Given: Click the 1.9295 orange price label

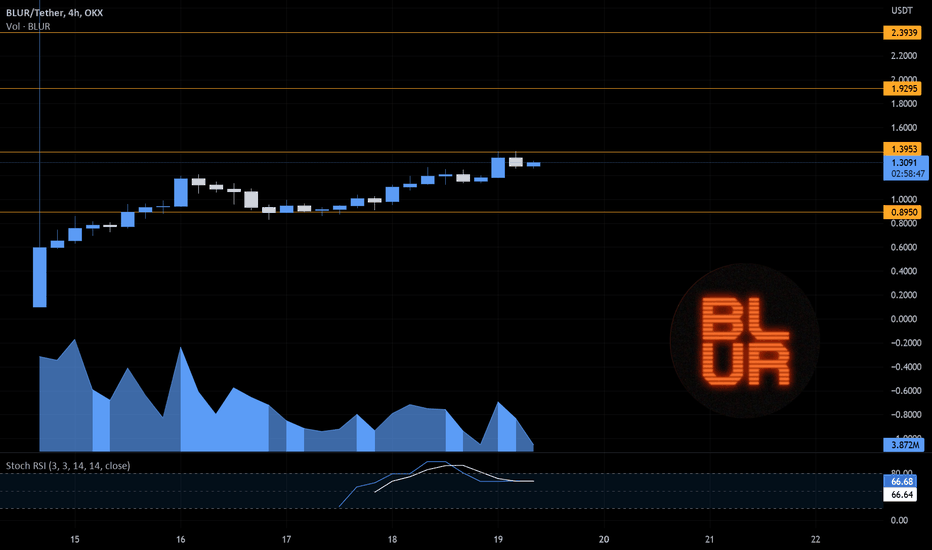Looking at the screenshot, I should click(x=902, y=89).
